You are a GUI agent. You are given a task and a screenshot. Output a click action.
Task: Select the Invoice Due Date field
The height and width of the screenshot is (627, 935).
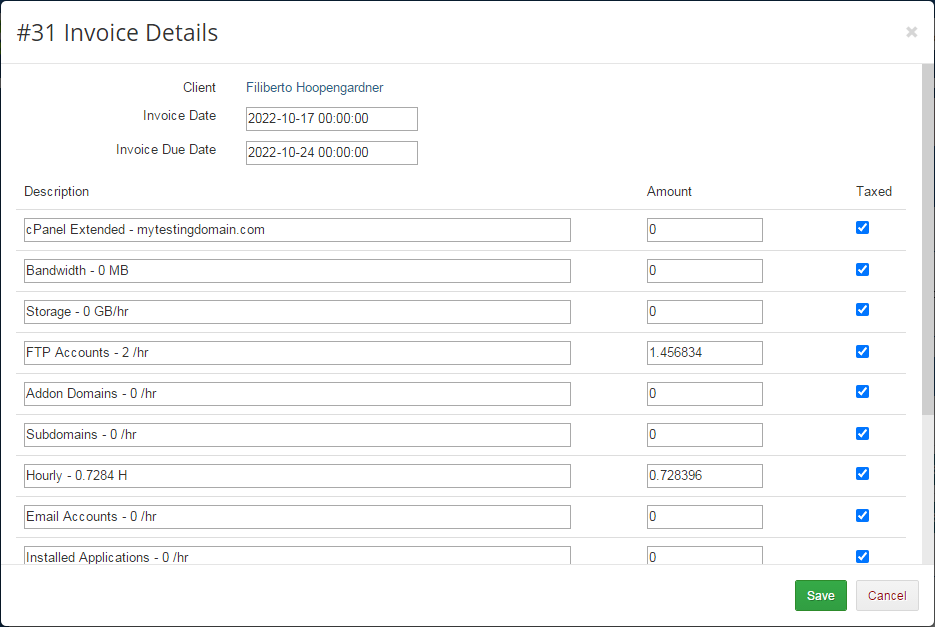click(x=331, y=152)
